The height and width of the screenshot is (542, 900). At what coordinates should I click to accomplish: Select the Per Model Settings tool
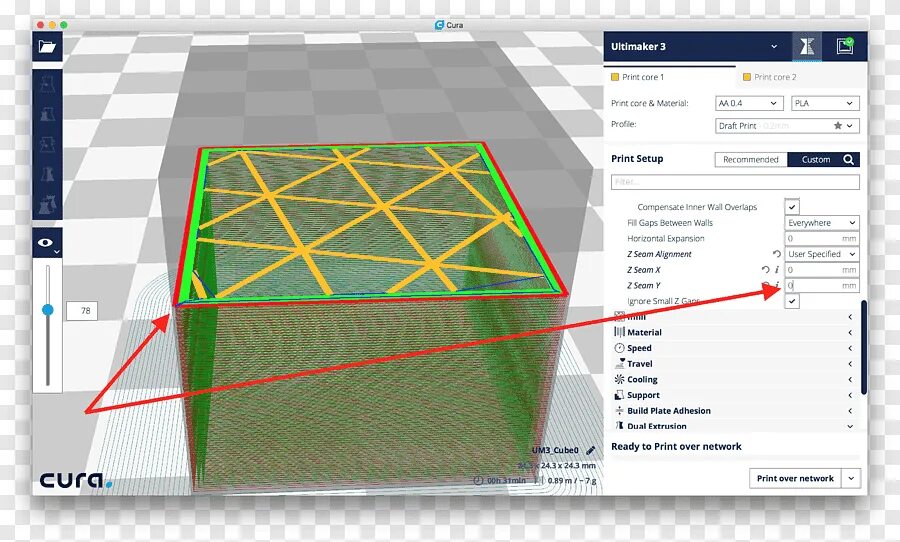[47, 203]
